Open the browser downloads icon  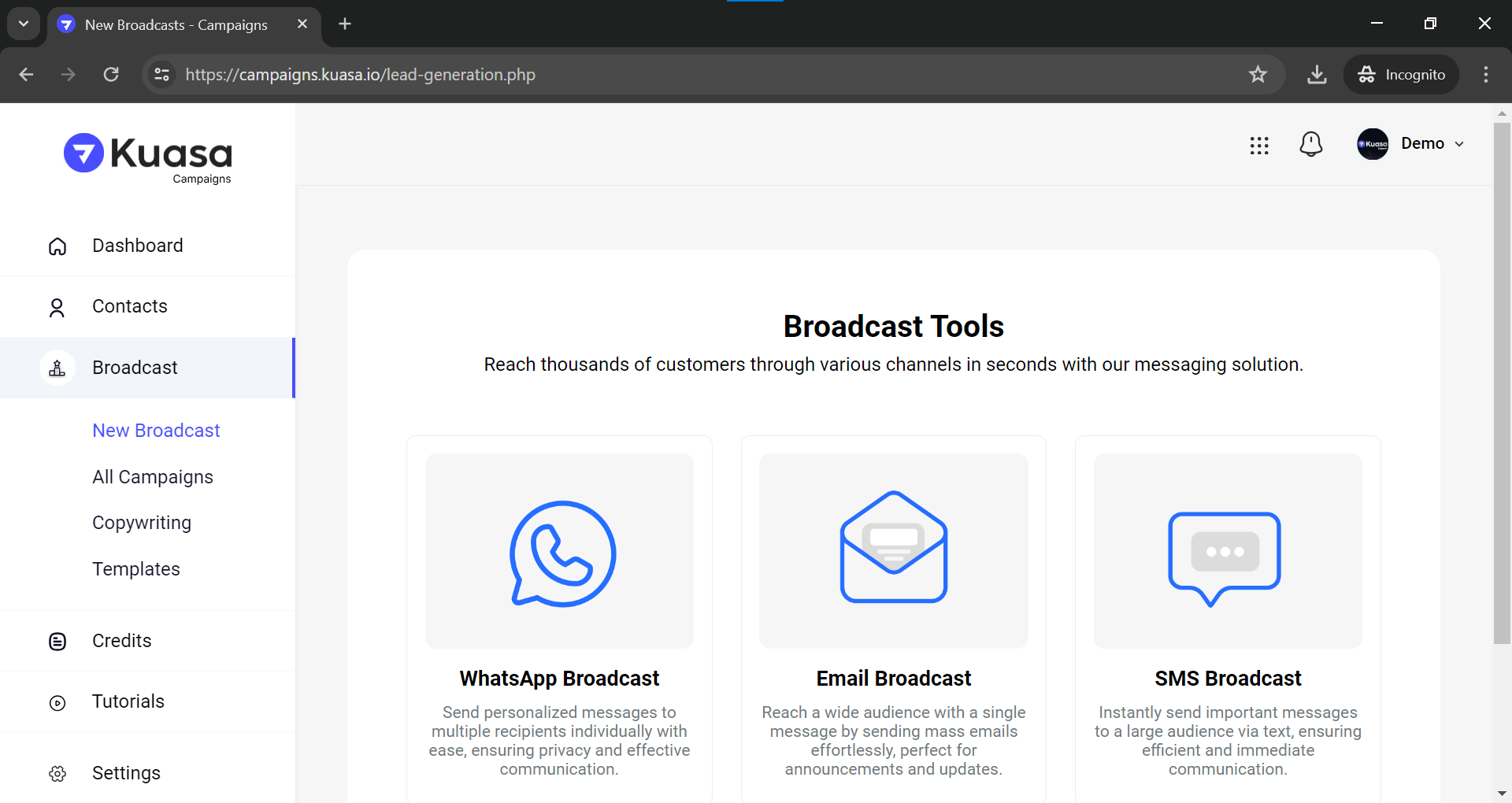(1316, 75)
